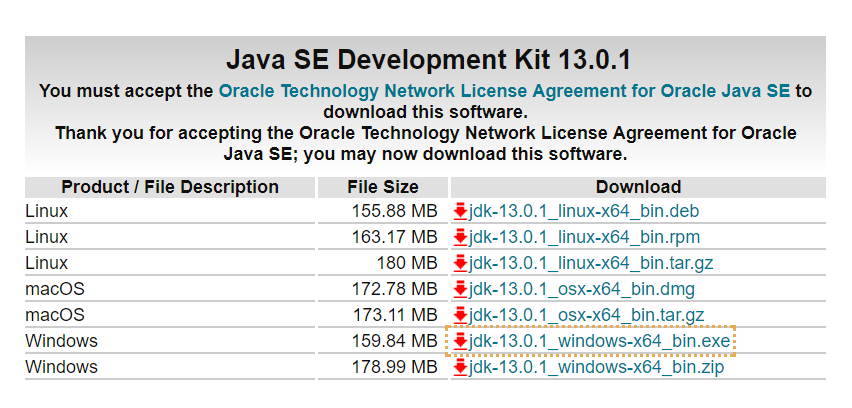Click the download arrow icon for the macOS .dmg
852x408 pixels.
(x=460, y=290)
